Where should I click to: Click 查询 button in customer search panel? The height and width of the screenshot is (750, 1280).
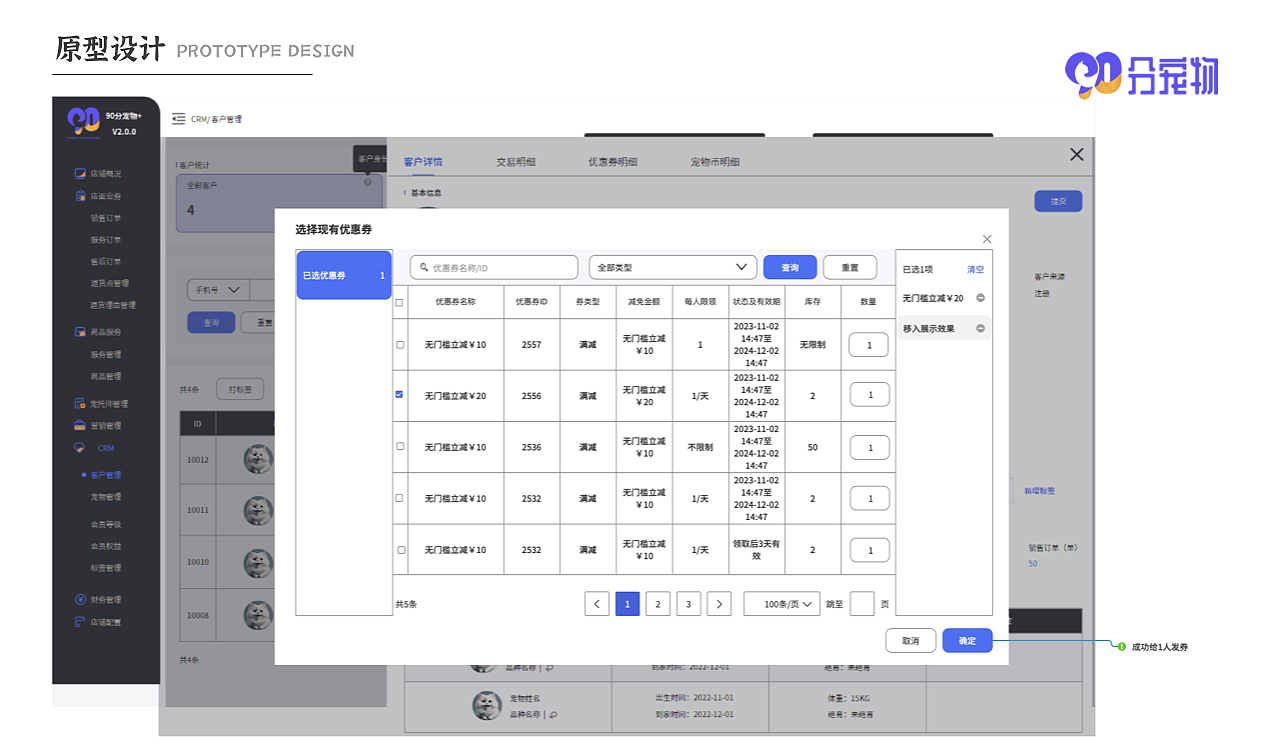click(x=211, y=323)
